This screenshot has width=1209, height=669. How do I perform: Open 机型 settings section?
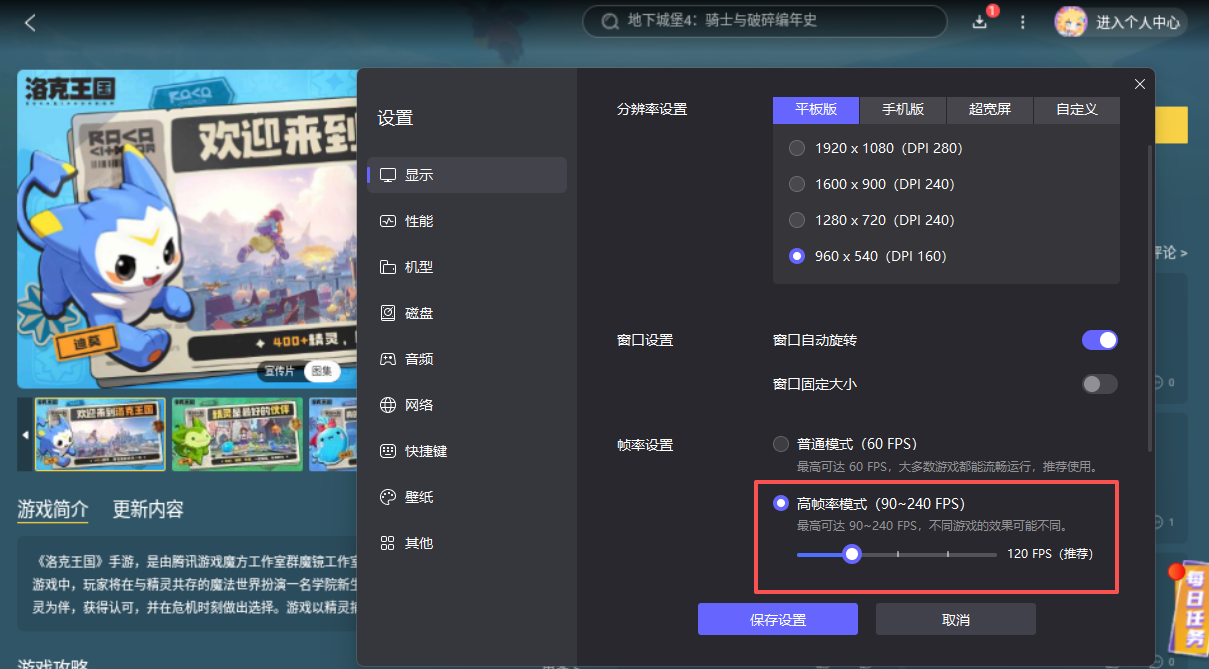tap(467, 267)
